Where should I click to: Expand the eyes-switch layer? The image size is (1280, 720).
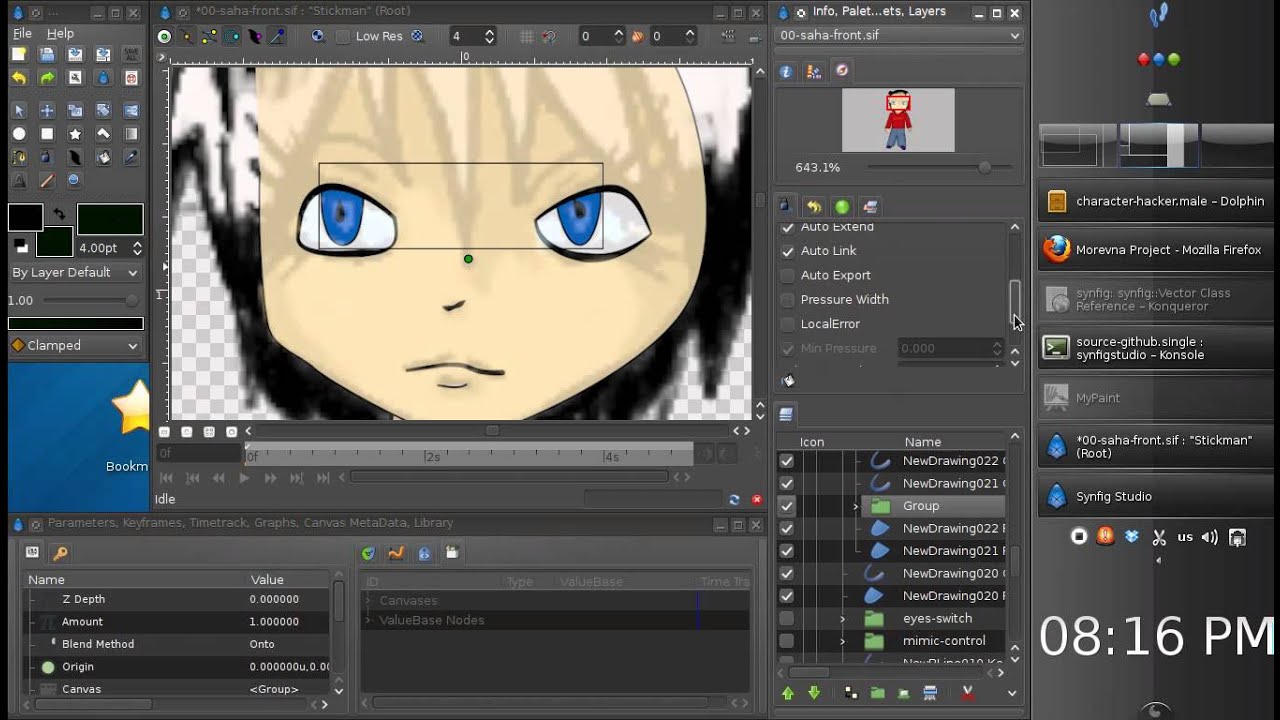click(x=842, y=619)
